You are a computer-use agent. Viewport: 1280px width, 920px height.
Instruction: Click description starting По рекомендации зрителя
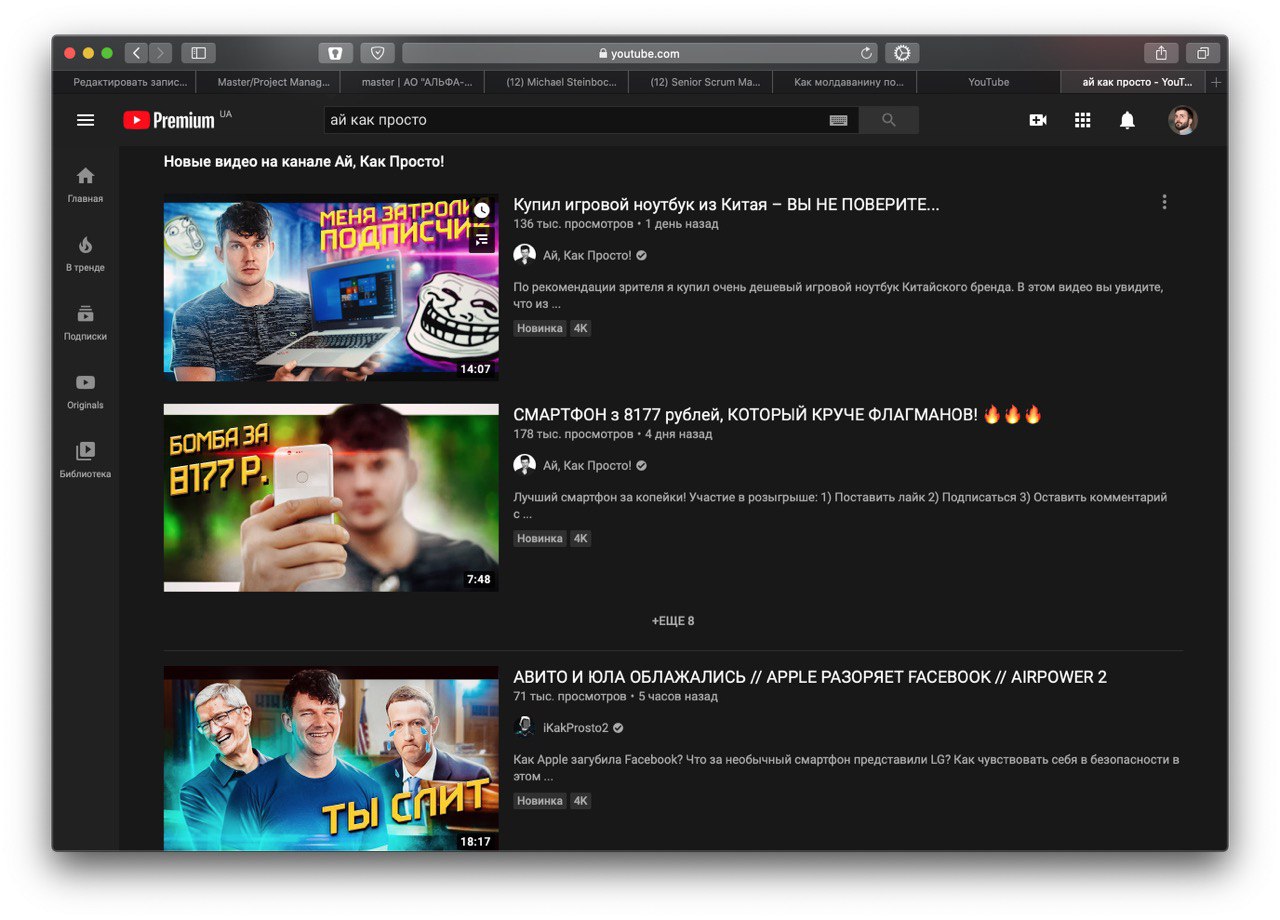point(838,295)
